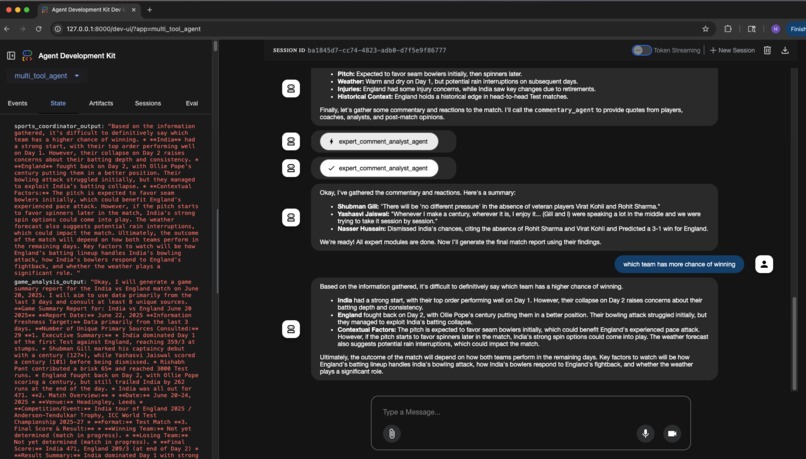Click the 'Shubman Gill' quote line
This screenshot has width=806, height=459.
(499, 206)
